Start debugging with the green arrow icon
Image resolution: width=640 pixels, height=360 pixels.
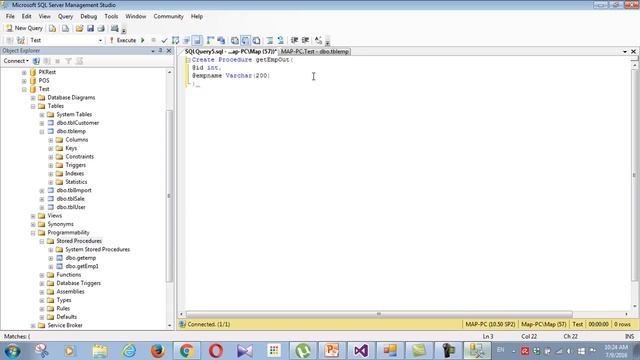pos(143,40)
